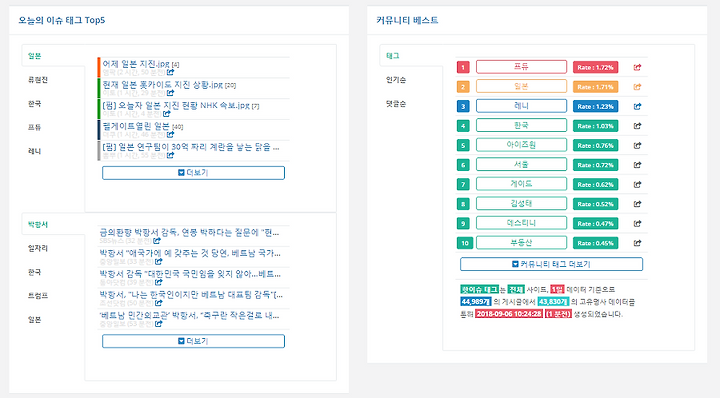720x398 pixels.
Task: Expand 더보기 under the 일본 post list
Action: tap(193, 173)
